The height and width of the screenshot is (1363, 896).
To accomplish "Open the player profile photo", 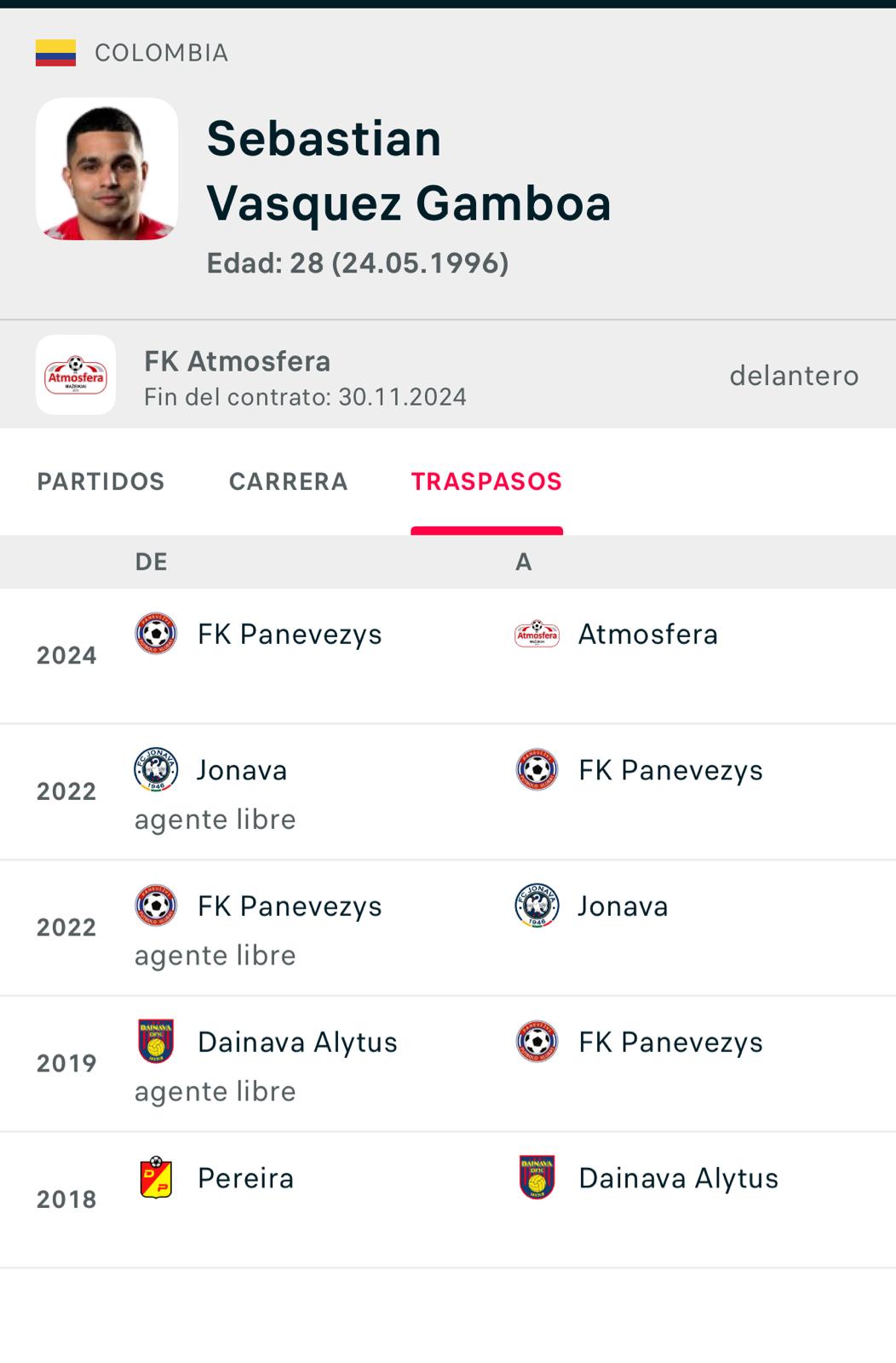I will (x=106, y=169).
